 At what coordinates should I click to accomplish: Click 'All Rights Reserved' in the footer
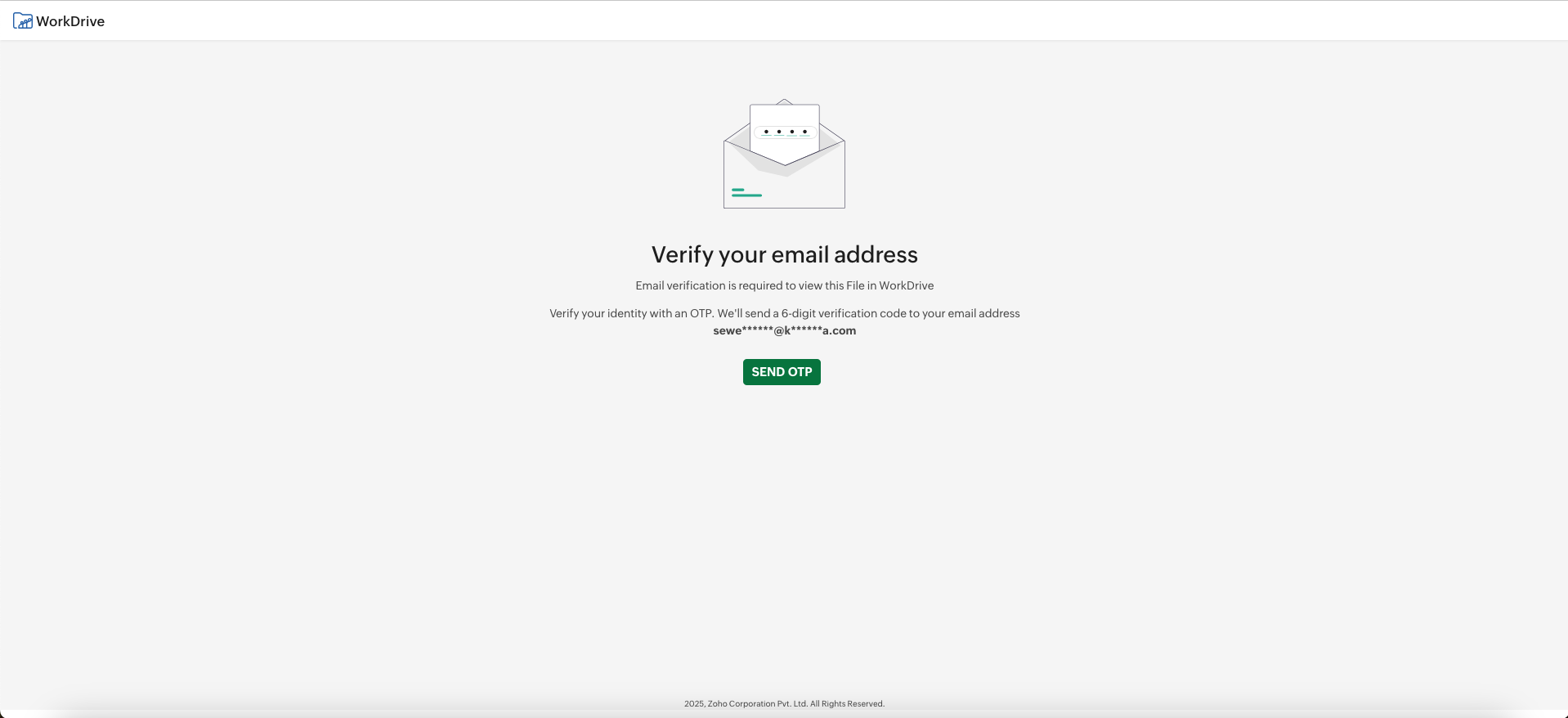(847, 703)
